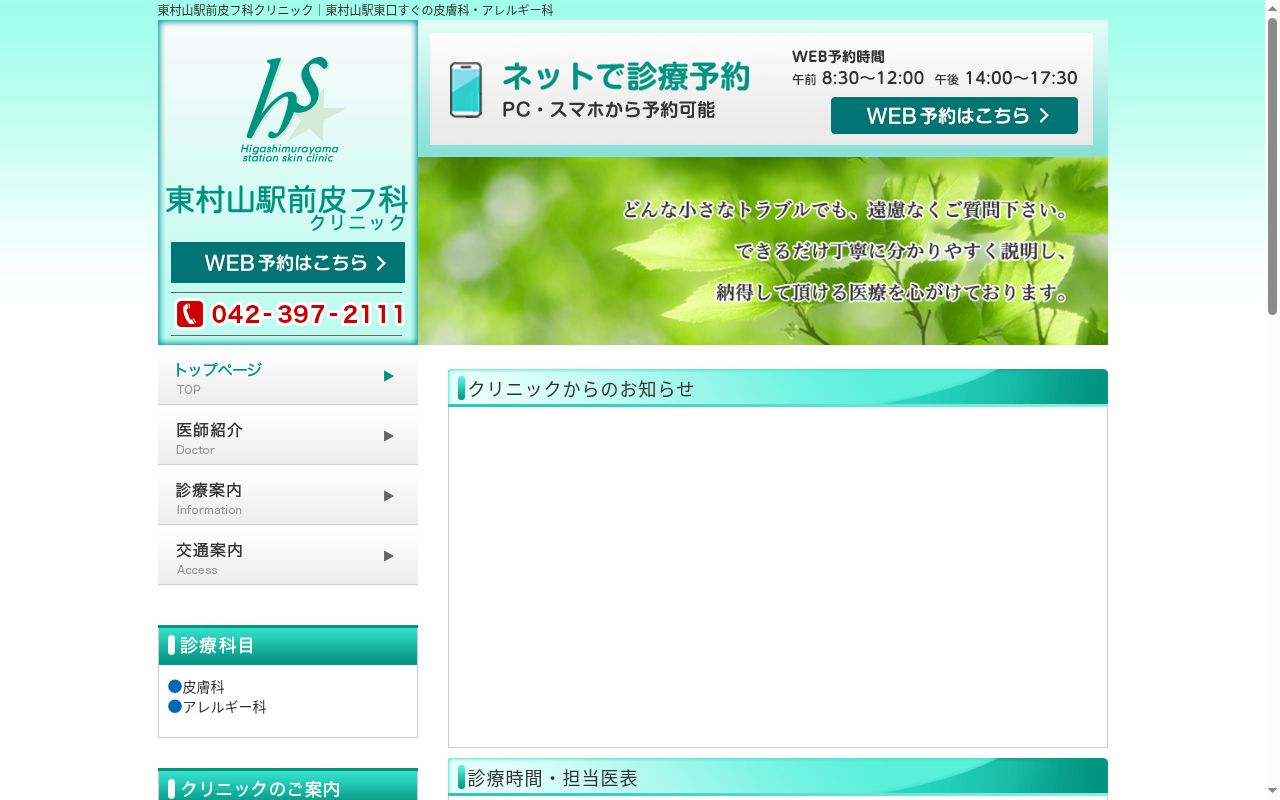Click the arrow beside 診療案内
Viewport: 1280px width, 800px height.
click(389, 496)
